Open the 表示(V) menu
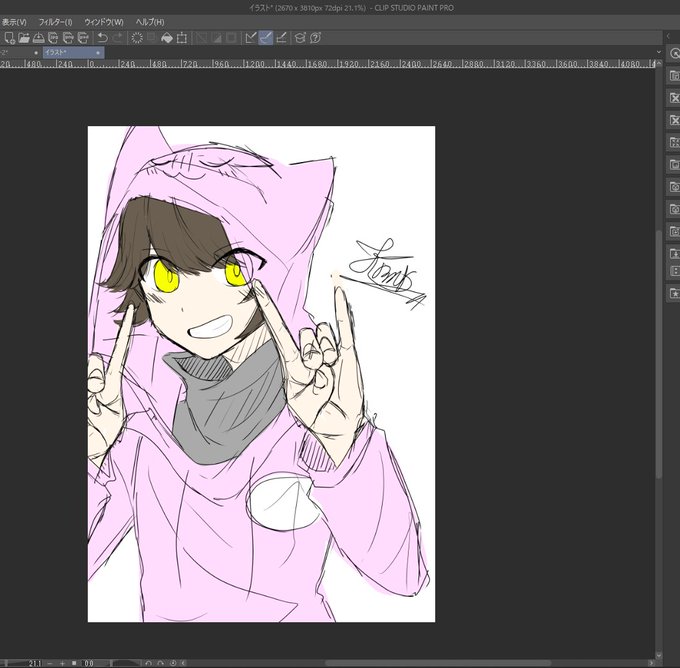Viewport: 680px width, 668px height. tap(13, 22)
